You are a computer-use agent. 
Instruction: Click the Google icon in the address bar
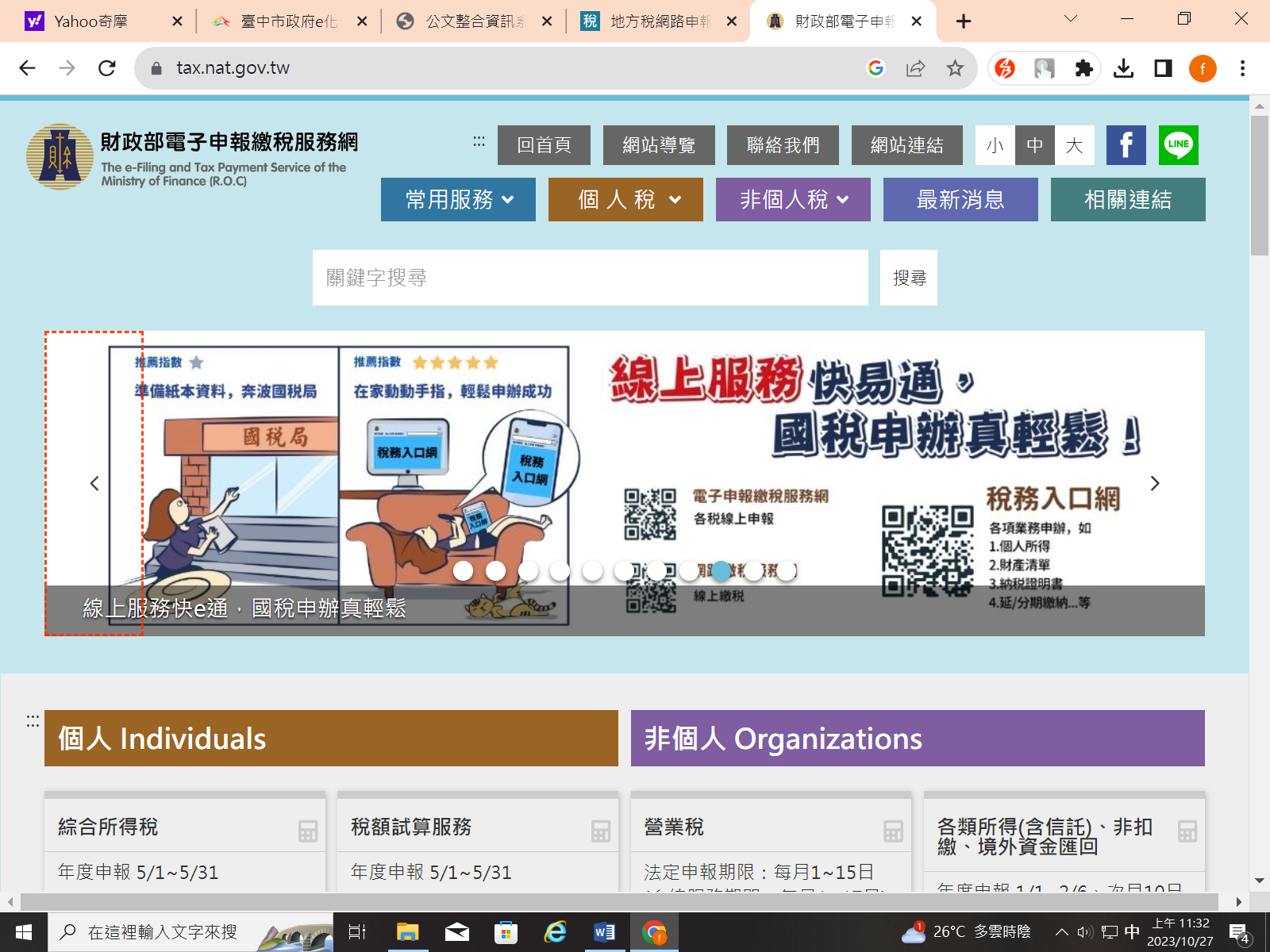coord(876,68)
